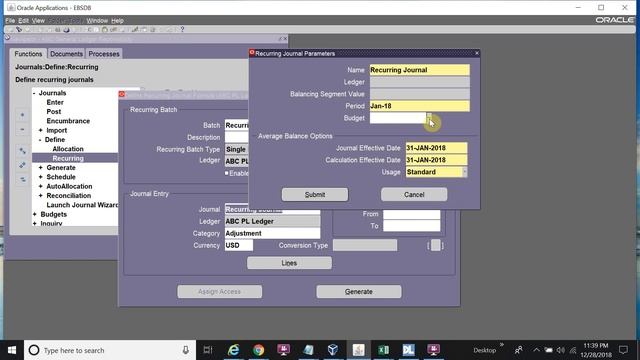
Task: Switch to Excel from the taskbar
Action: (383, 350)
